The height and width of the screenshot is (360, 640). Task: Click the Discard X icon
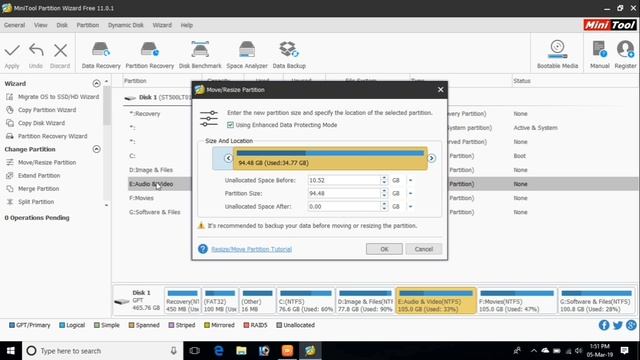[60, 51]
